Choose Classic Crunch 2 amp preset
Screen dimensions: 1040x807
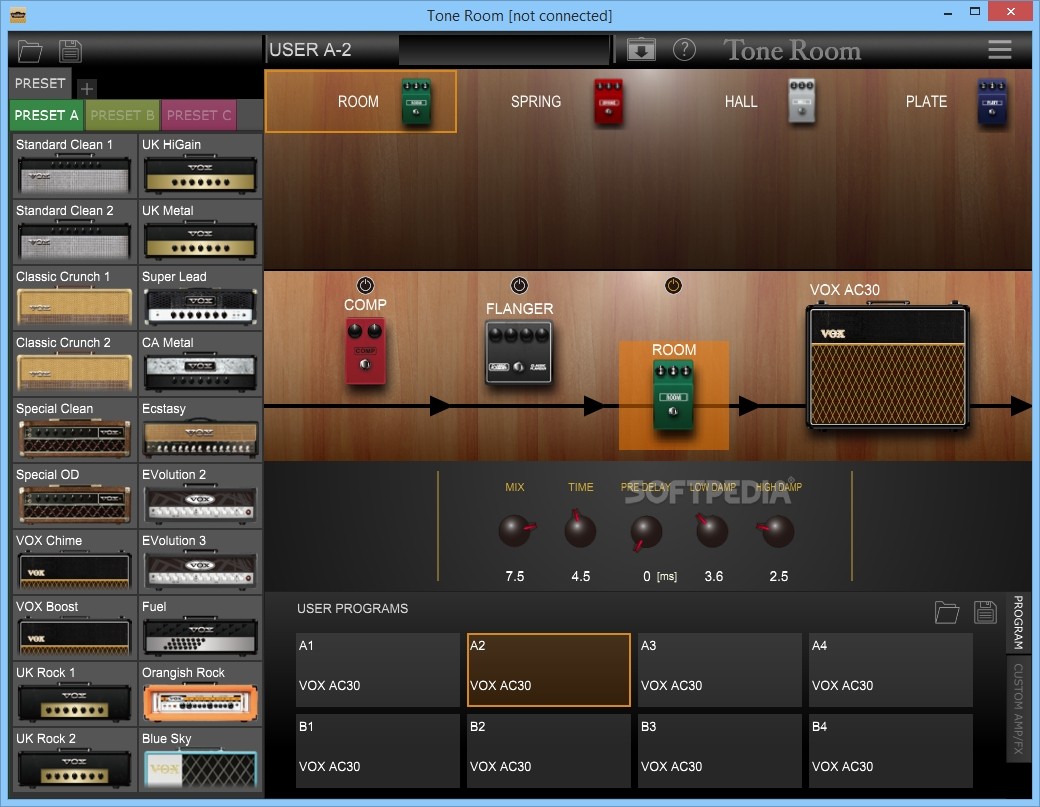pyautogui.click(x=74, y=363)
